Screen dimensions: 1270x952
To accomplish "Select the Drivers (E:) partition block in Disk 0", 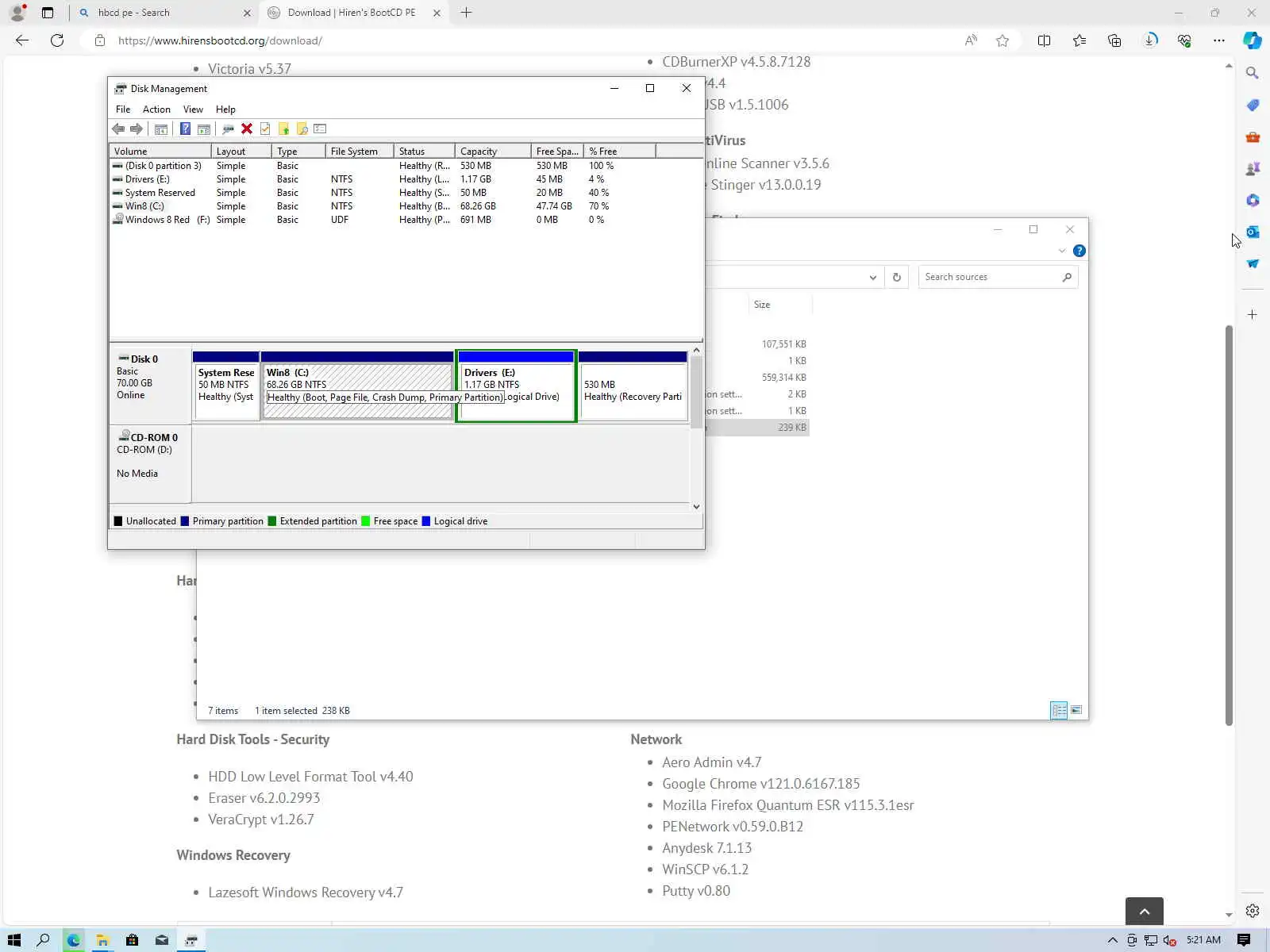I will click(x=516, y=386).
